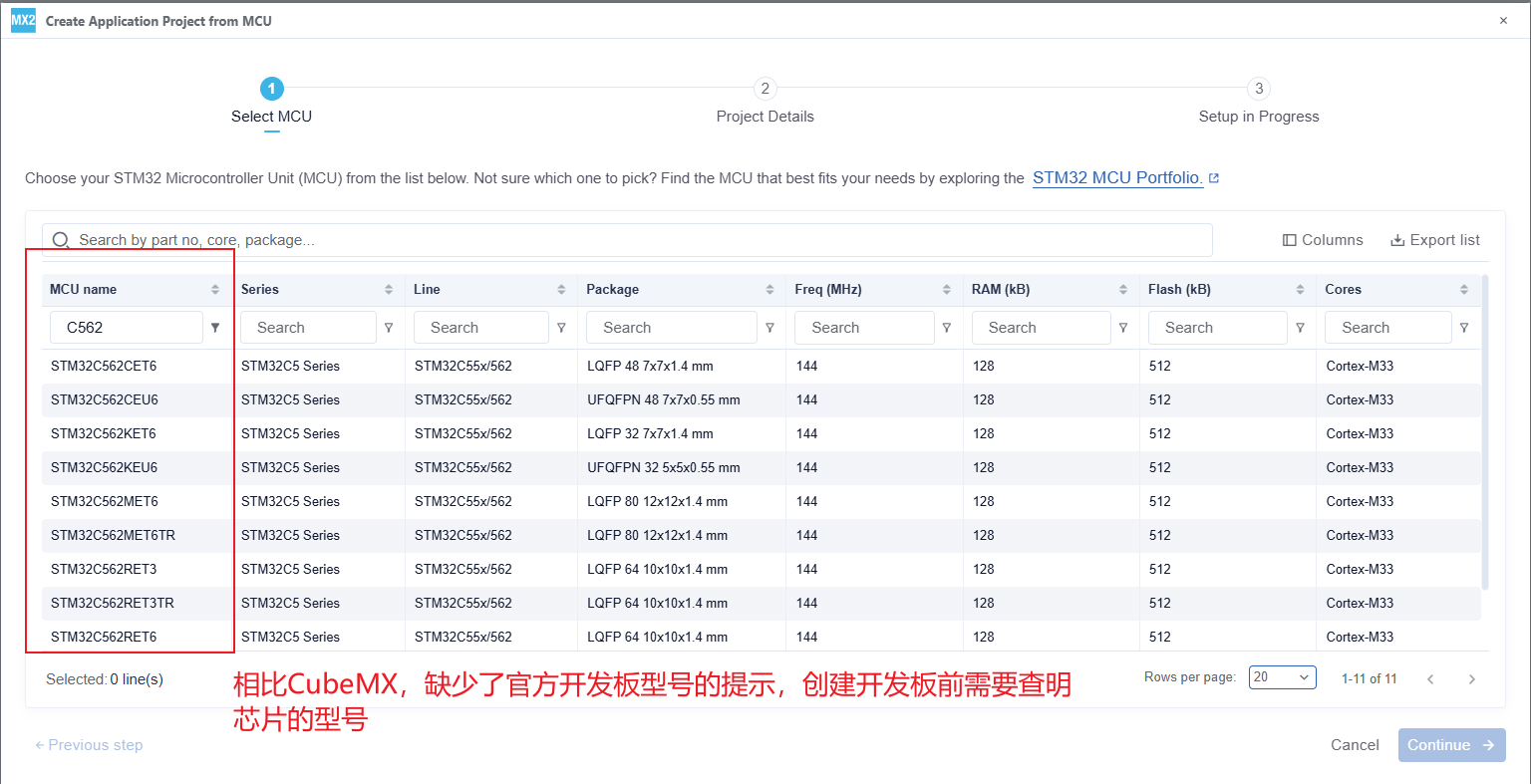Select the STM32C562MET6 row

click(762, 502)
